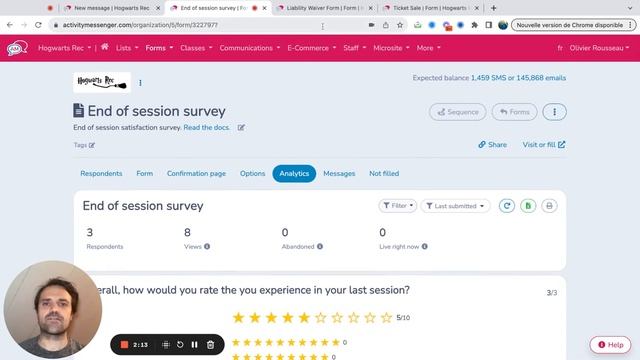Screen dimensions: 640x360
Task: Show info about Views metric
Action: [x=207, y=247]
